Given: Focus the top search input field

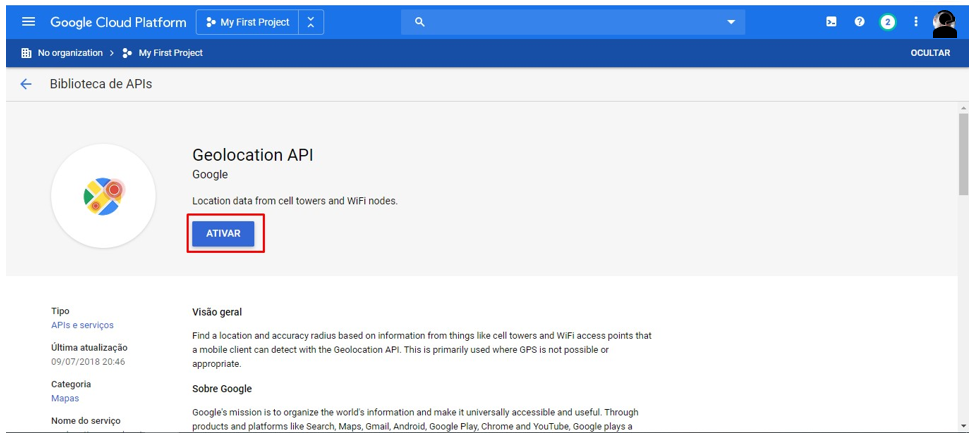Looking at the screenshot, I should click(573, 22).
